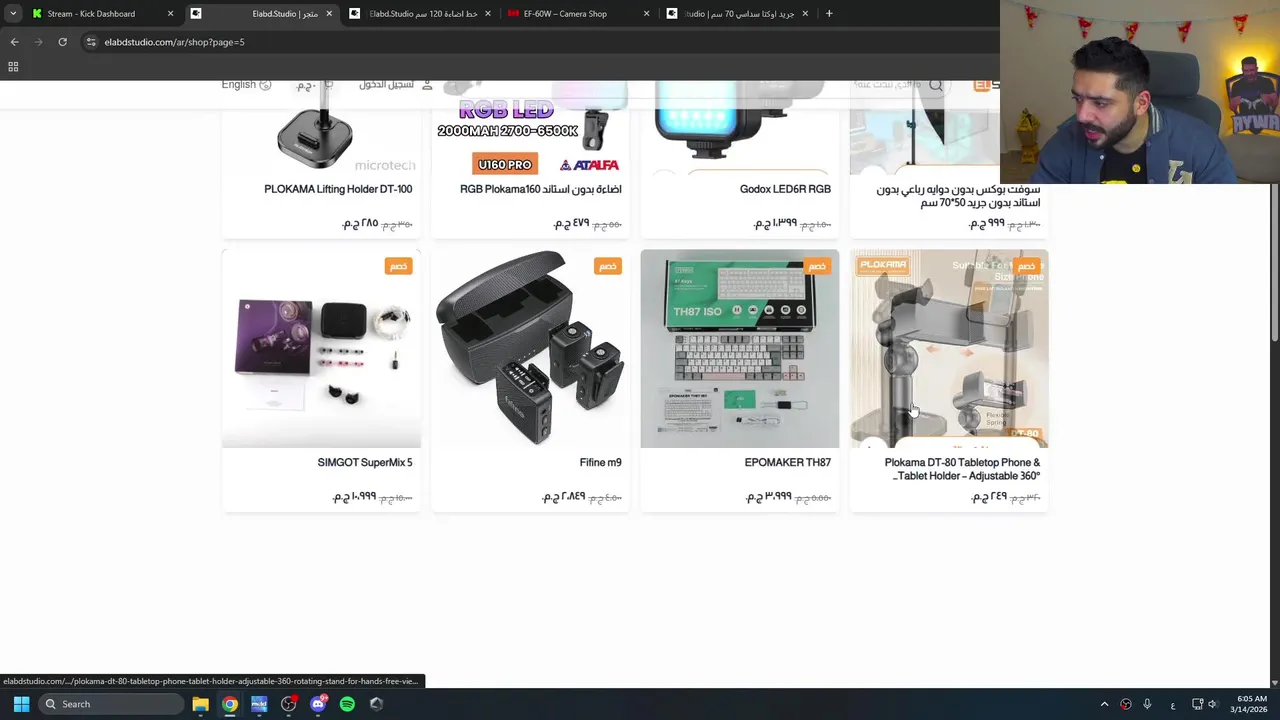Screen dimensions: 1280x720
Task: Open the Chrome tab search dropdown arrow
Action: tap(13, 14)
